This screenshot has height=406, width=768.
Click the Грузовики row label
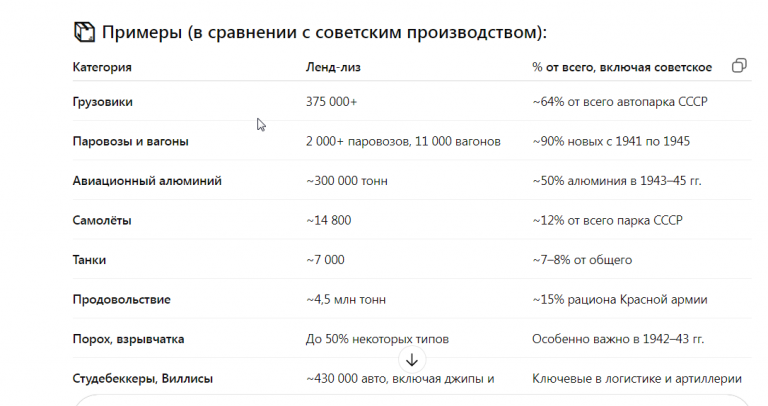[x=102, y=102]
